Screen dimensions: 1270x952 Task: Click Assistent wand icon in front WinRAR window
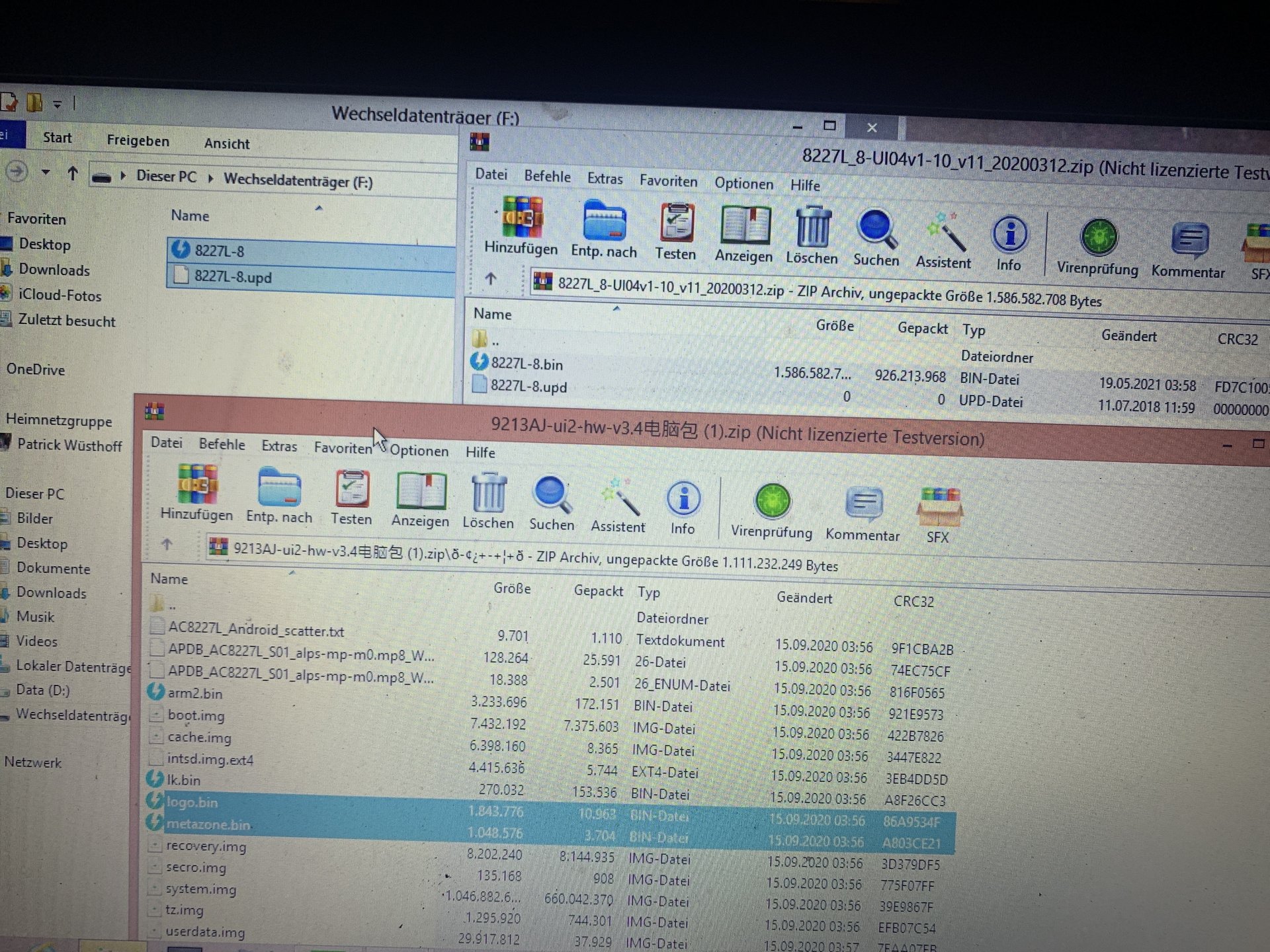[x=619, y=497]
